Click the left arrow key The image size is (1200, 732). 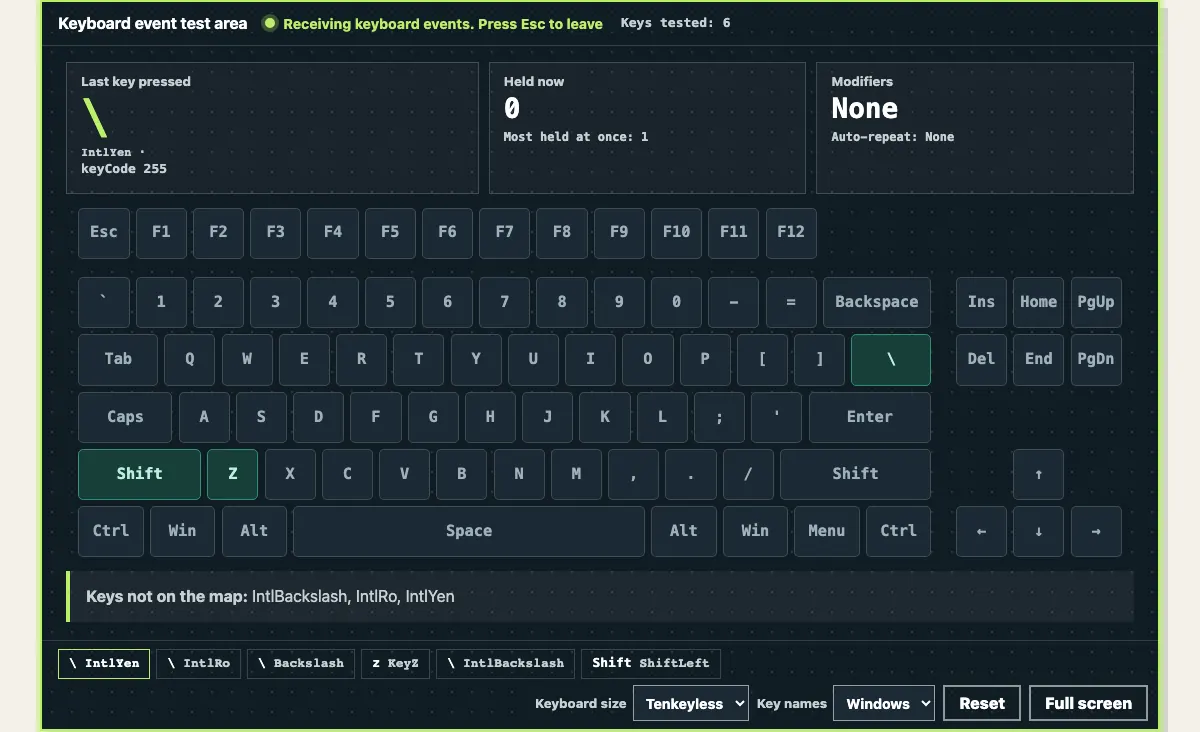pyautogui.click(x=981, y=531)
